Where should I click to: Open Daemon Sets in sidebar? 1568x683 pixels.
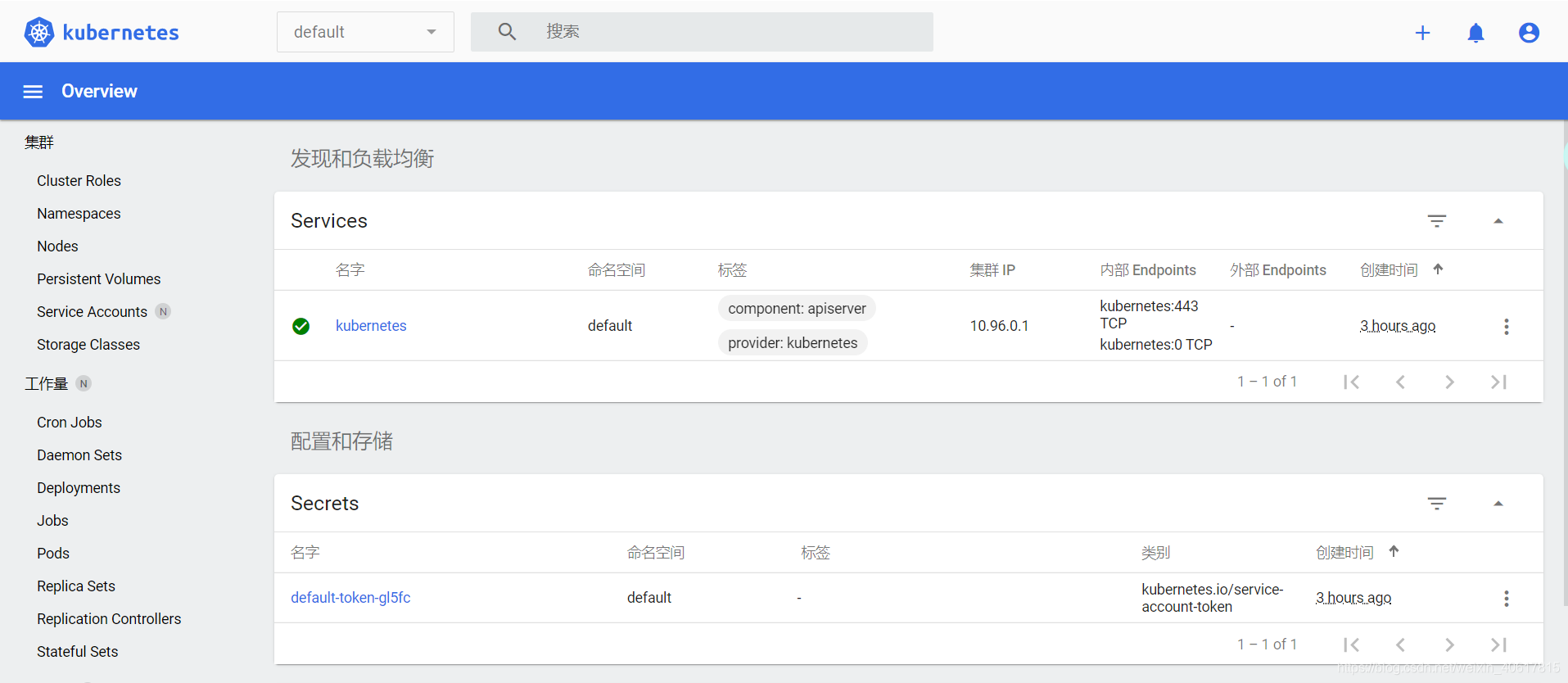tap(79, 455)
